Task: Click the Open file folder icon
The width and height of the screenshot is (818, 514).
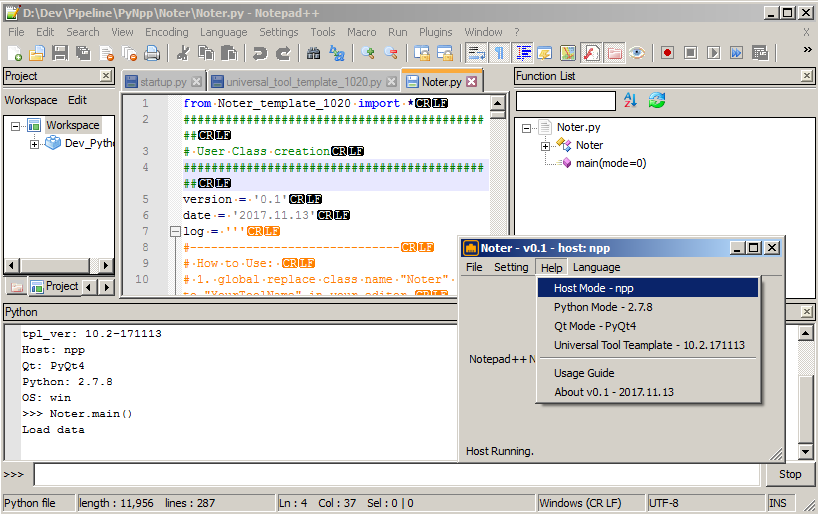Action: 37,53
